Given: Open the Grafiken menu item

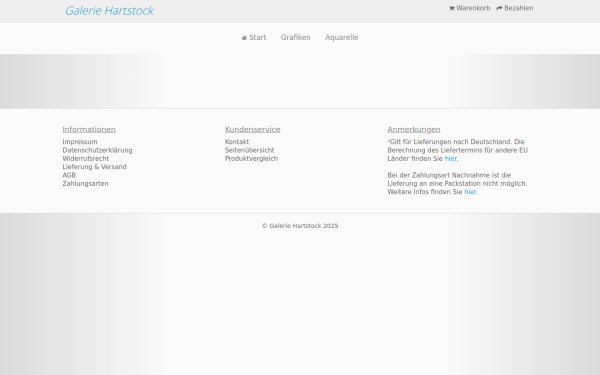Looking at the screenshot, I should coord(295,38).
